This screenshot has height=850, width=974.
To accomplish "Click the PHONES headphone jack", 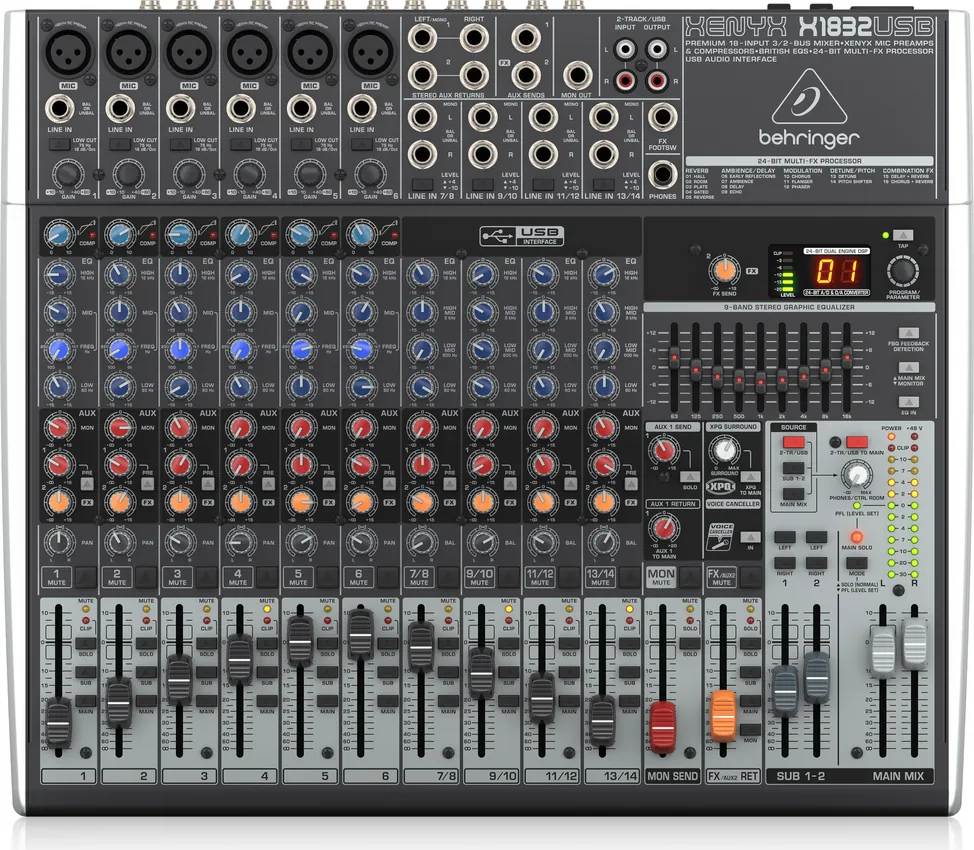I will 663,175.
